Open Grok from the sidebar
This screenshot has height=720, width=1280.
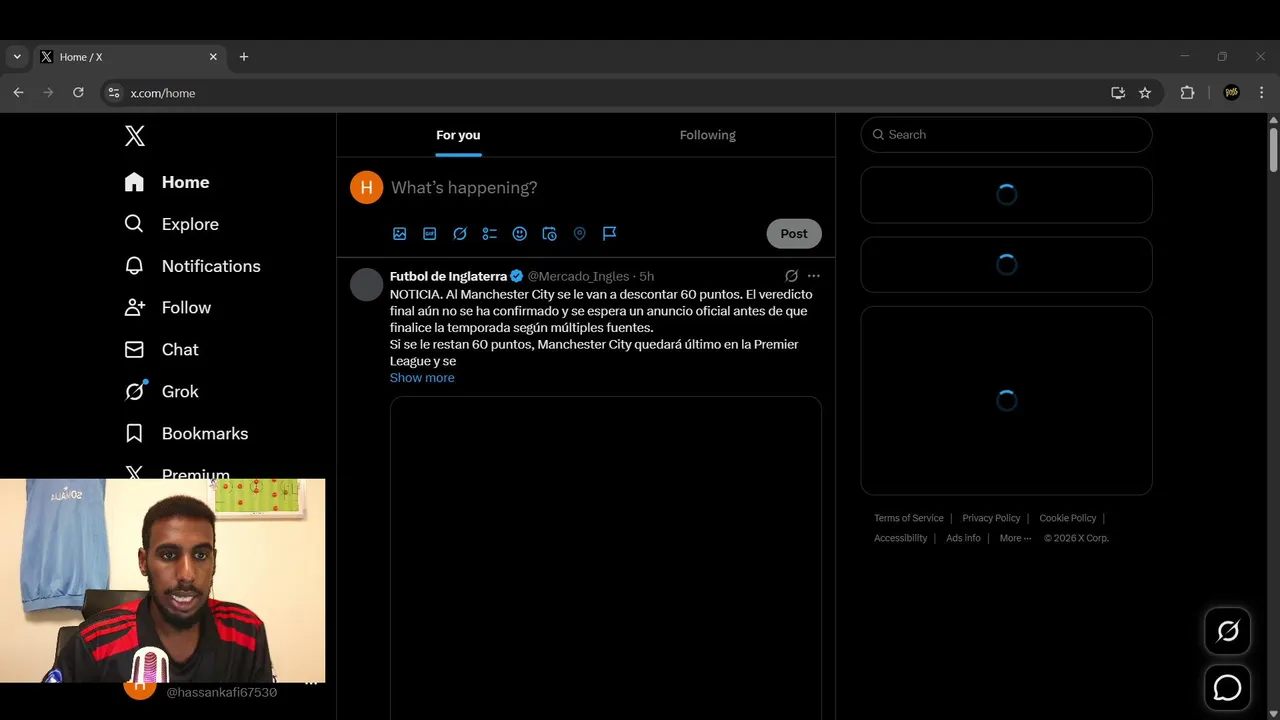point(161,392)
